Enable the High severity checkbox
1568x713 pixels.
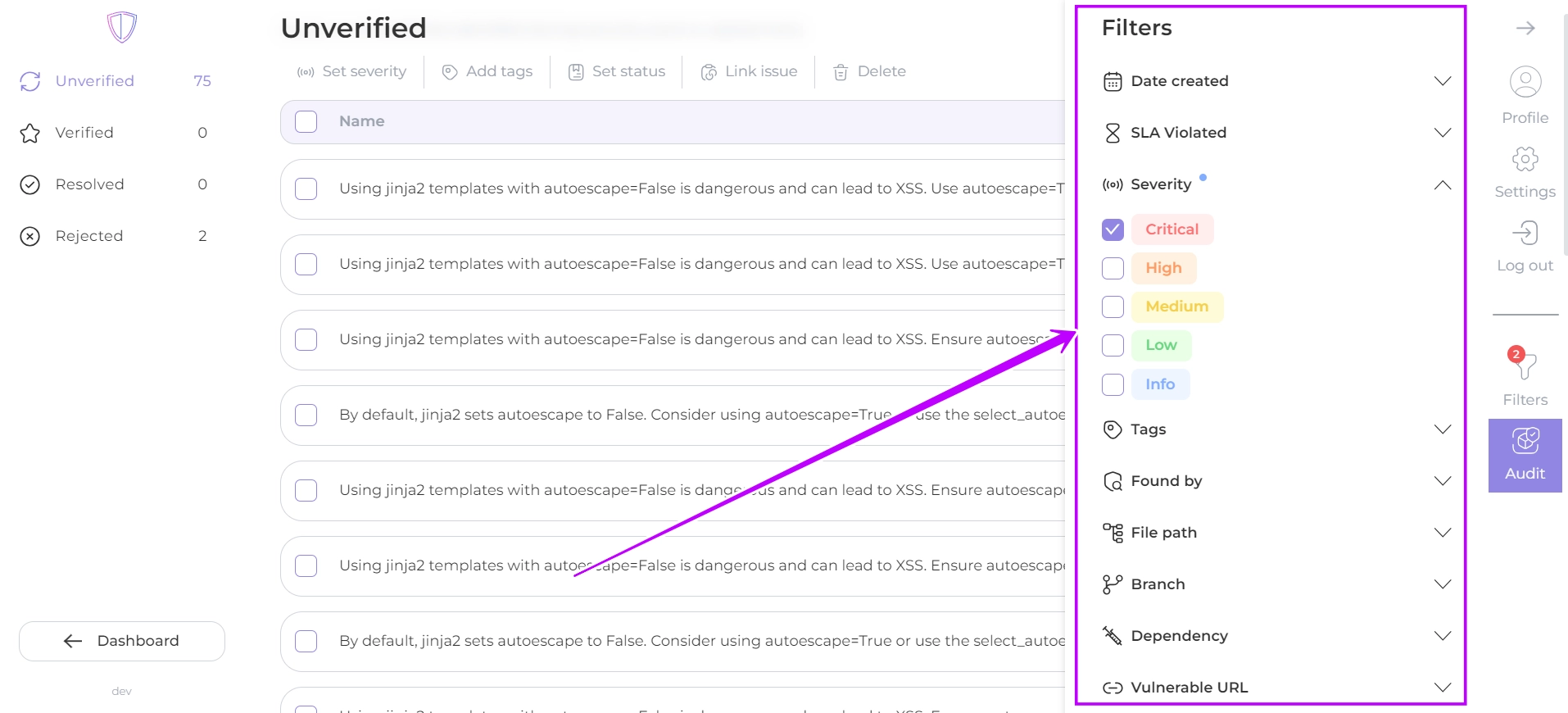coord(1113,268)
